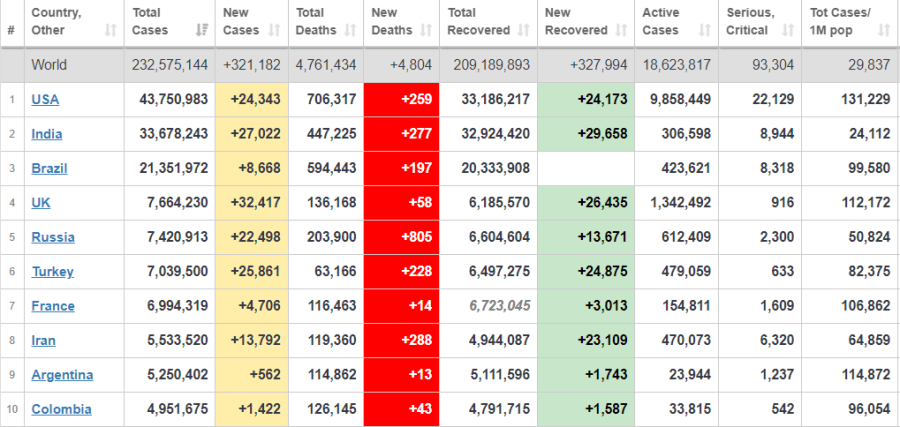The width and height of the screenshot is (900, 427).
Task: Sort table by Total Recovered arrow icon
Action: coord(523,30)
